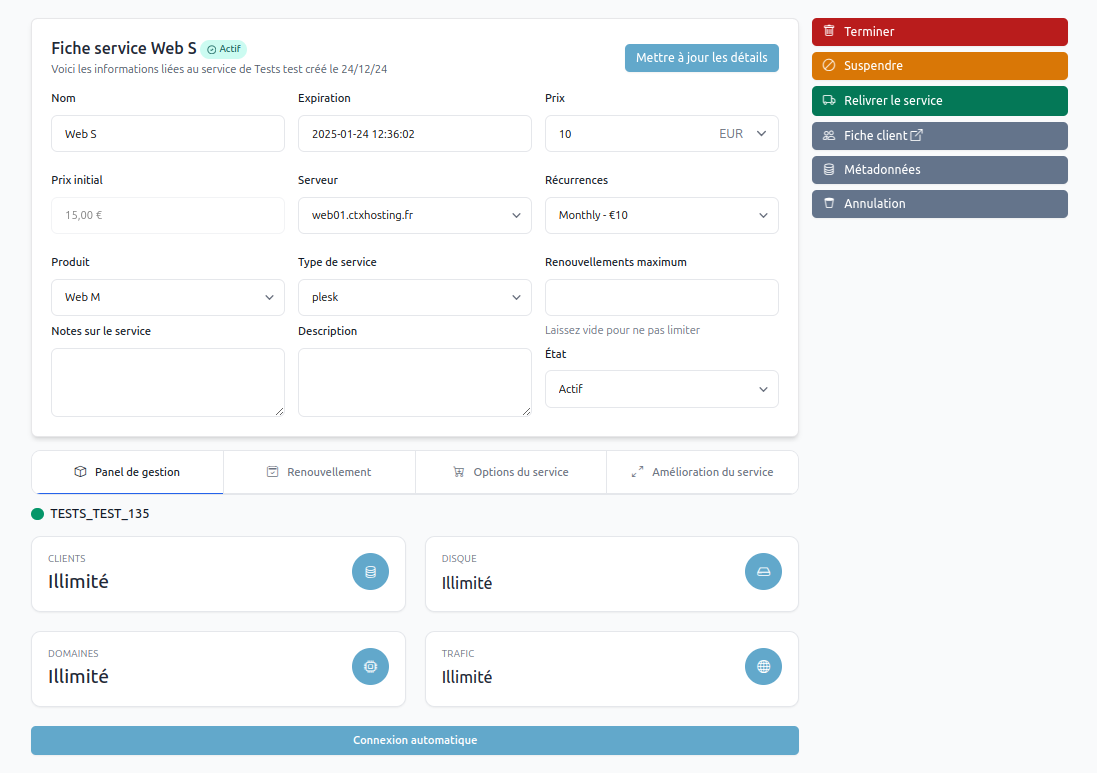This screenshot has height=773, width=1097.
Task: Open the Options du service tab
Action: click(x=510, y=472)
